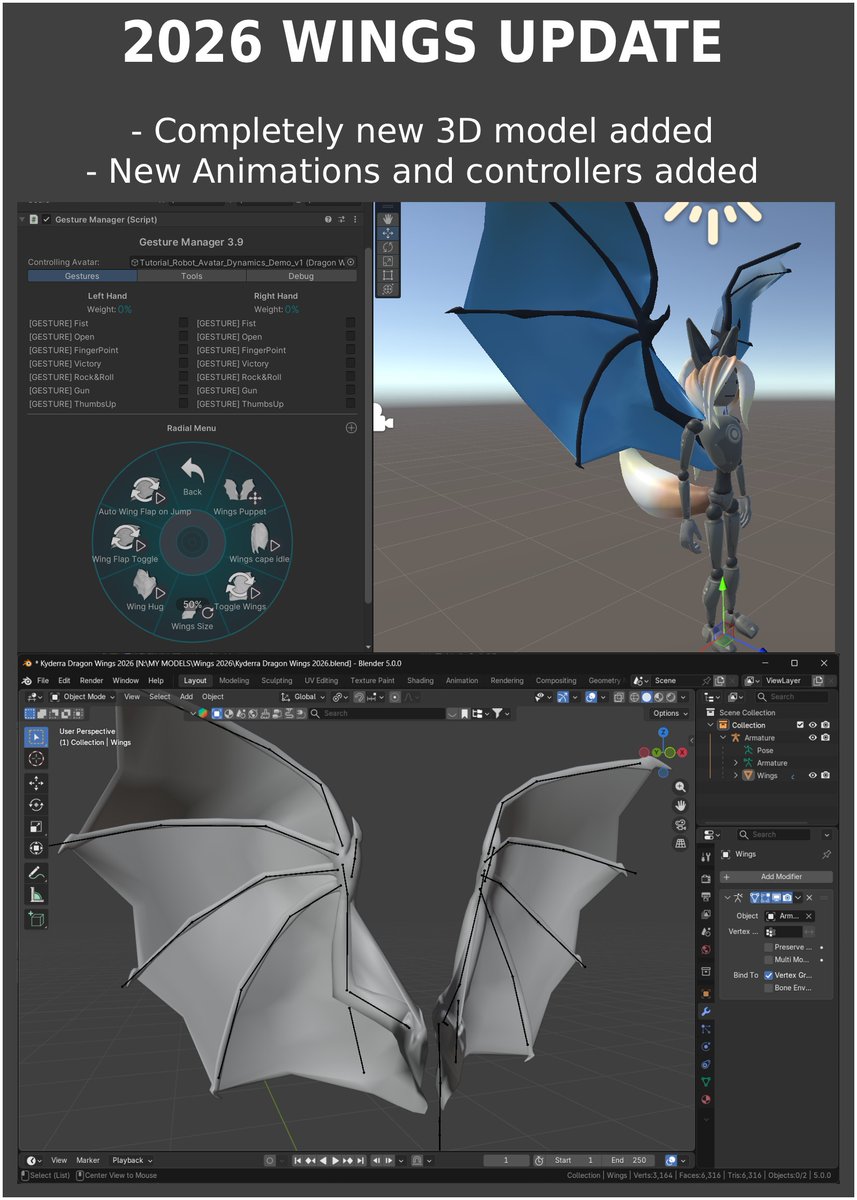Uncheck Bind To Vertex Groups checkbox
The height and width of the screenshot is (1200, 857).
click(768, 975)
